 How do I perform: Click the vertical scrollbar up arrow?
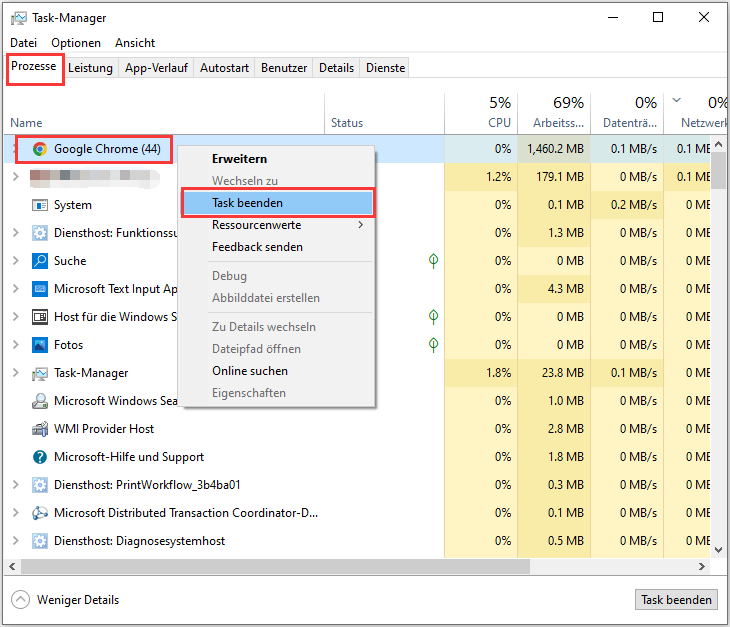click(x=718, y=144)
